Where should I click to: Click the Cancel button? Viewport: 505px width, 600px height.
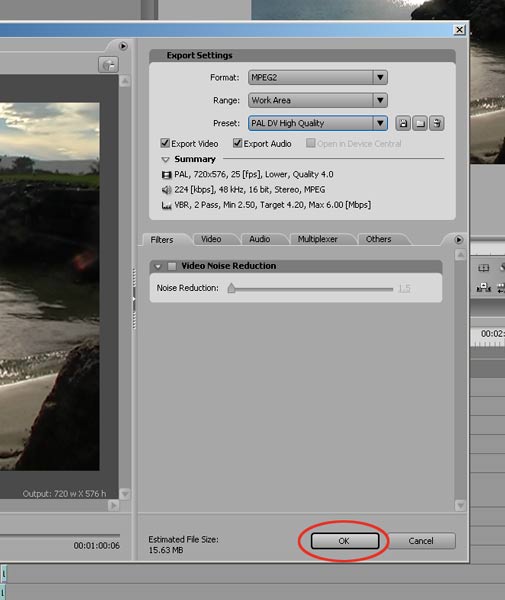421,541
